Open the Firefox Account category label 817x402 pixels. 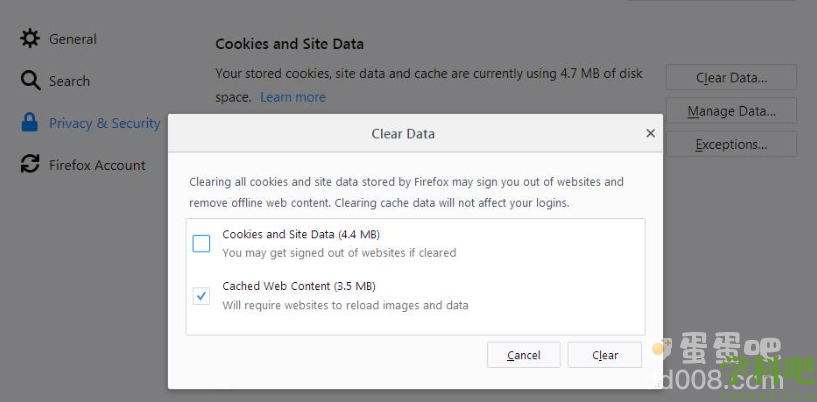click(x=97, y=165)
